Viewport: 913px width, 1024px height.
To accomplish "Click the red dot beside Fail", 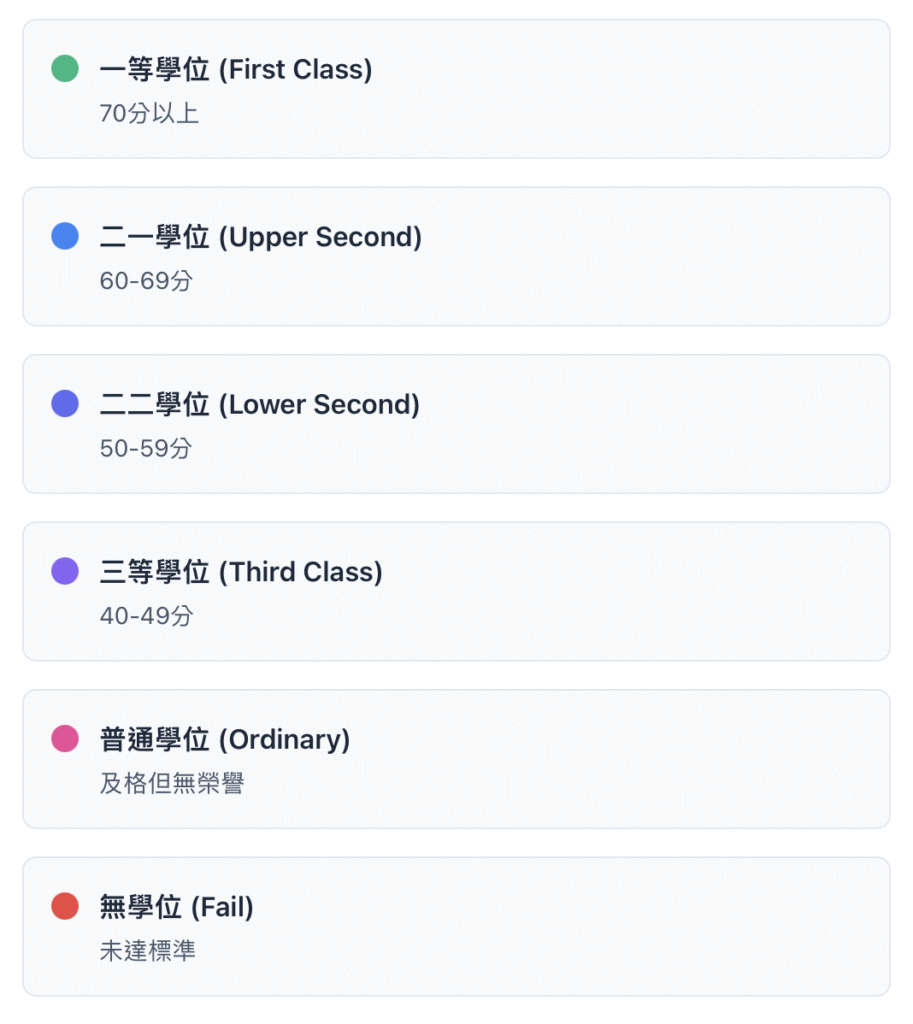I will [65, 907].
